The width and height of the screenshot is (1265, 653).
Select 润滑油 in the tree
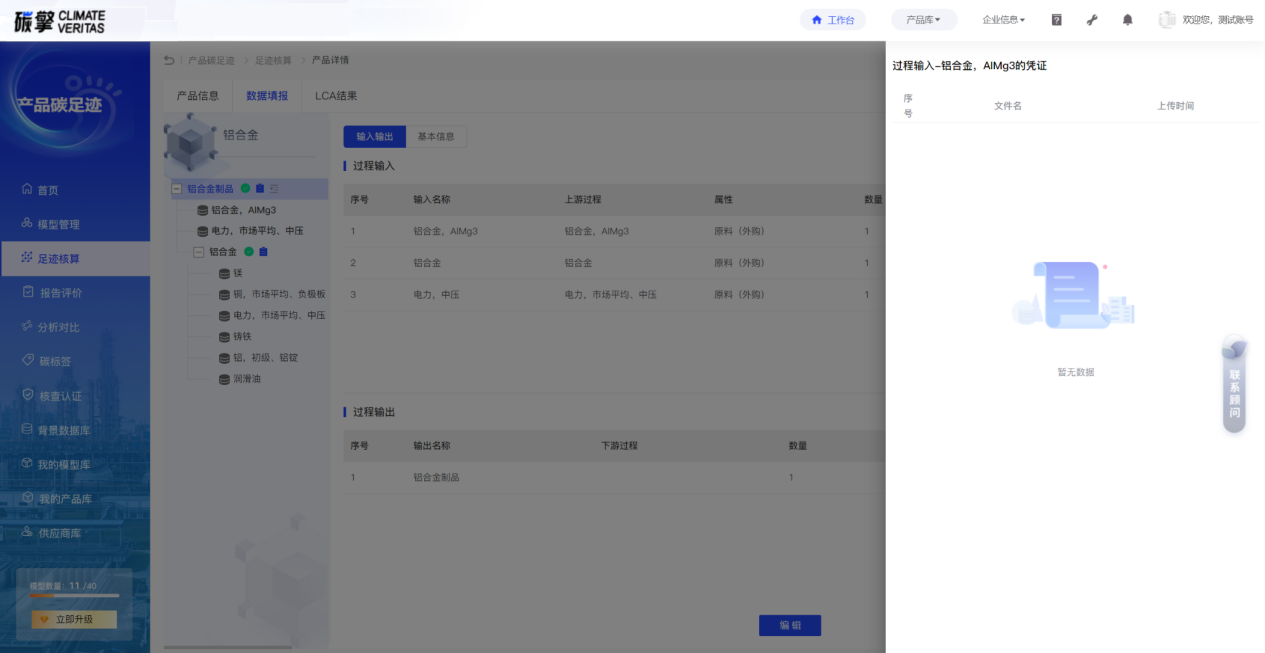(x=246, y=379)
